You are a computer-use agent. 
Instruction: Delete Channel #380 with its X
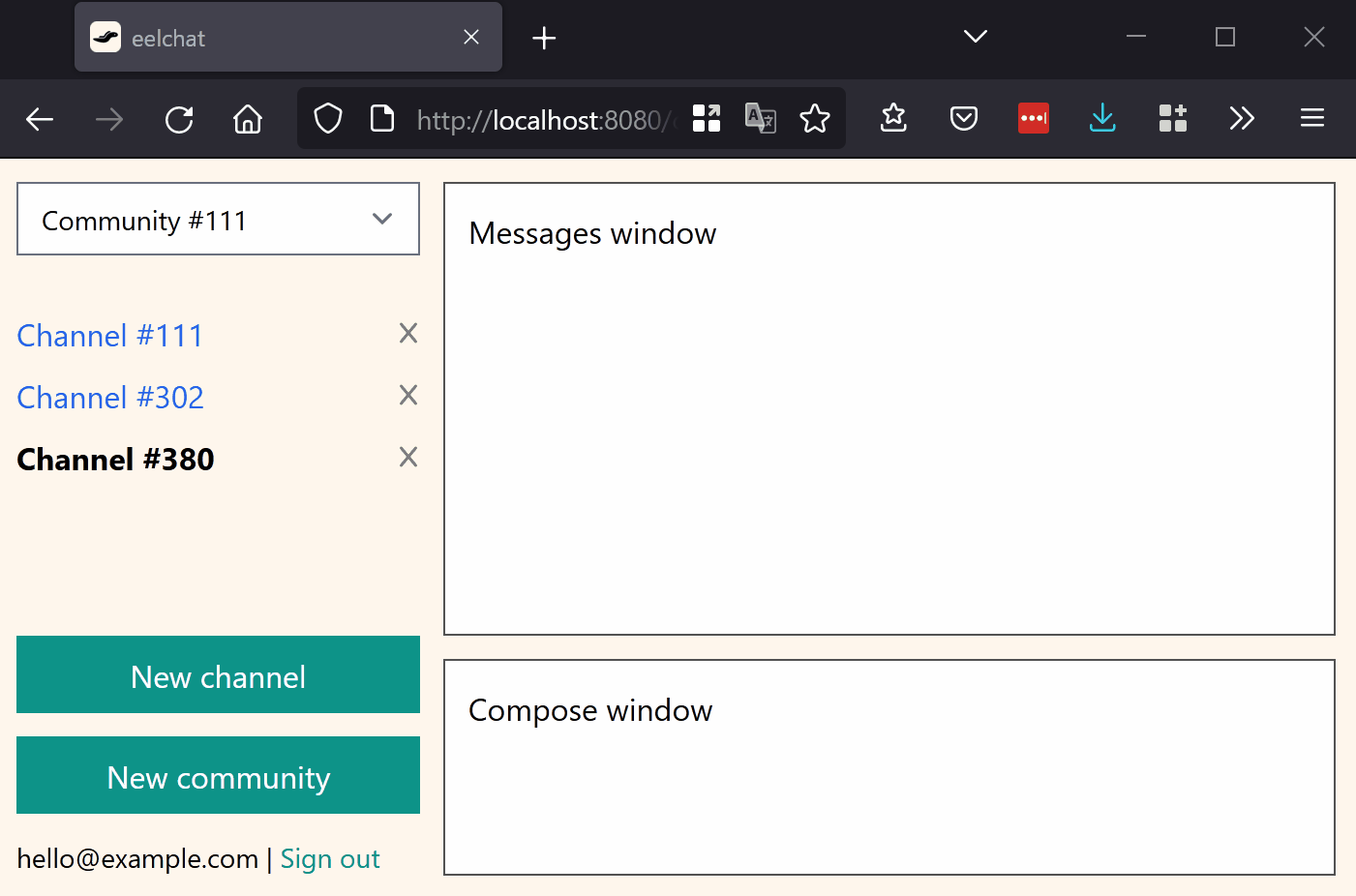pyautogui.click(x=408, y=458)
